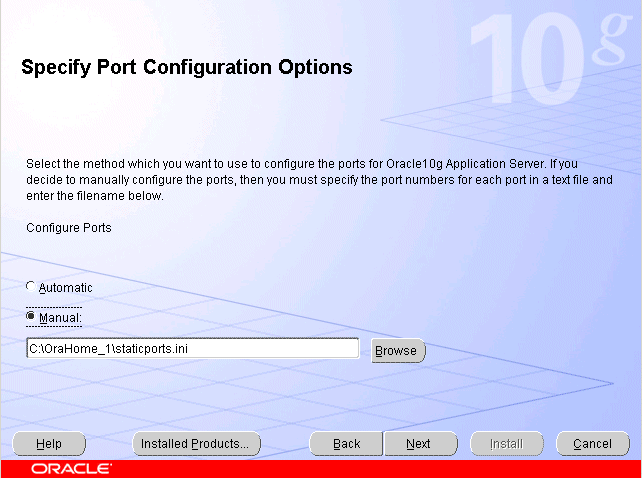The height and width of the screenshot is (478, 642).
Task: Click the grayed-out Install button
Action: [507, 444]
